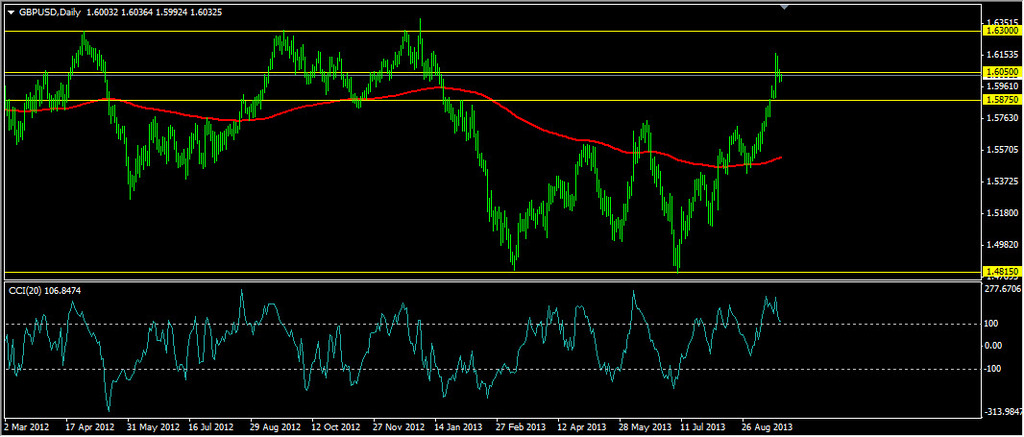1024x437 pixels.
Task: Click the 11 Jul 2013 date label
Action: 705,427
